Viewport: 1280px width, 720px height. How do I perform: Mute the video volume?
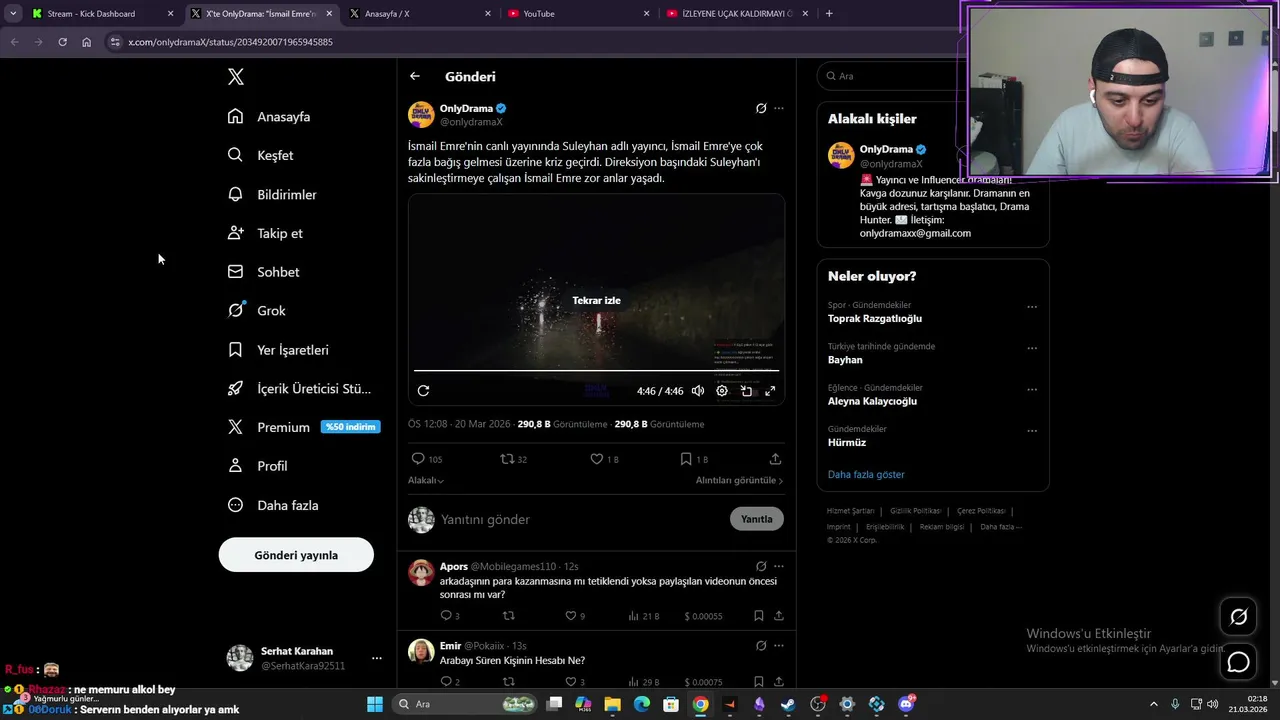pos(698,391)
